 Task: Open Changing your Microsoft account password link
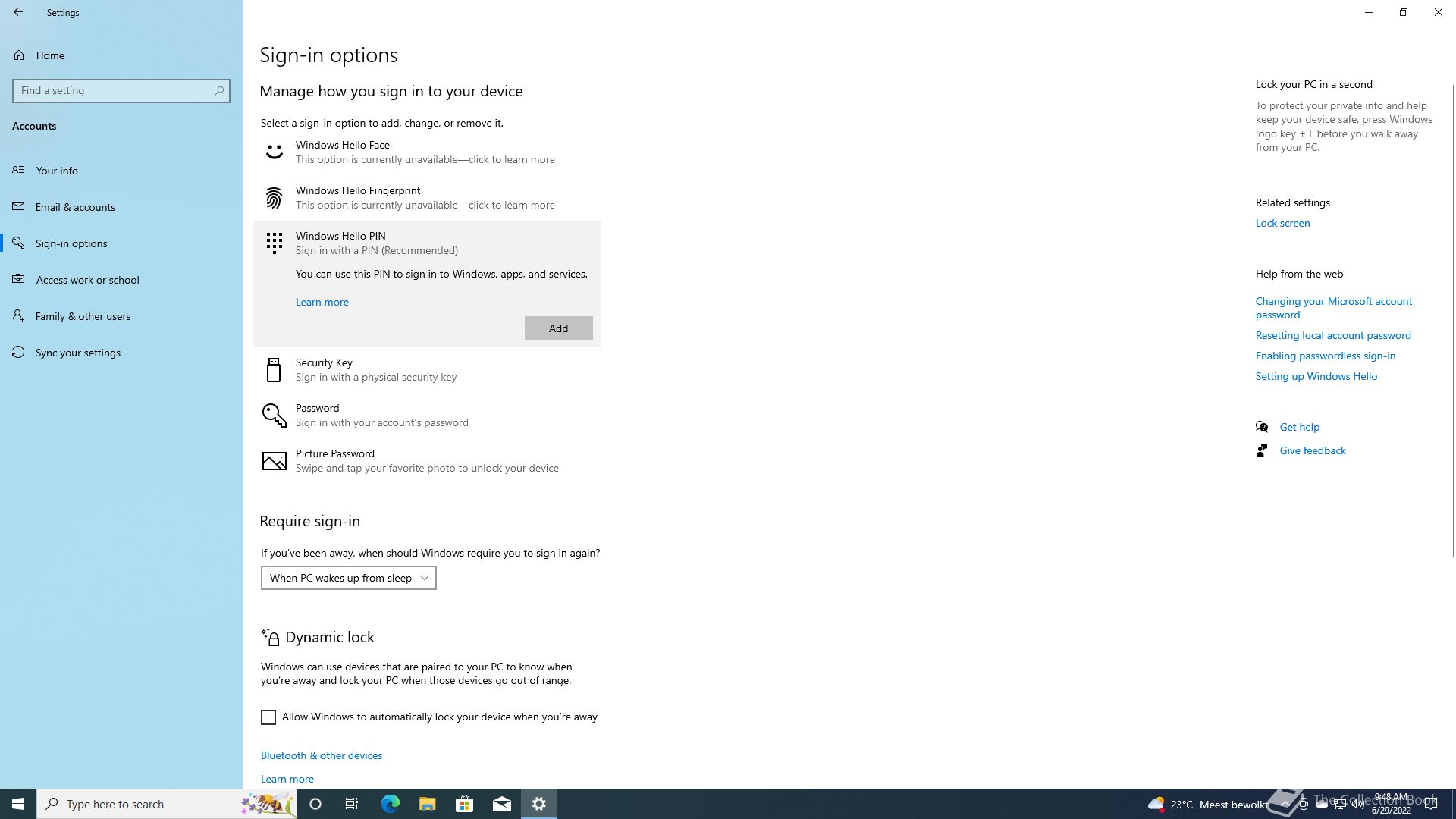[1334, 308]
